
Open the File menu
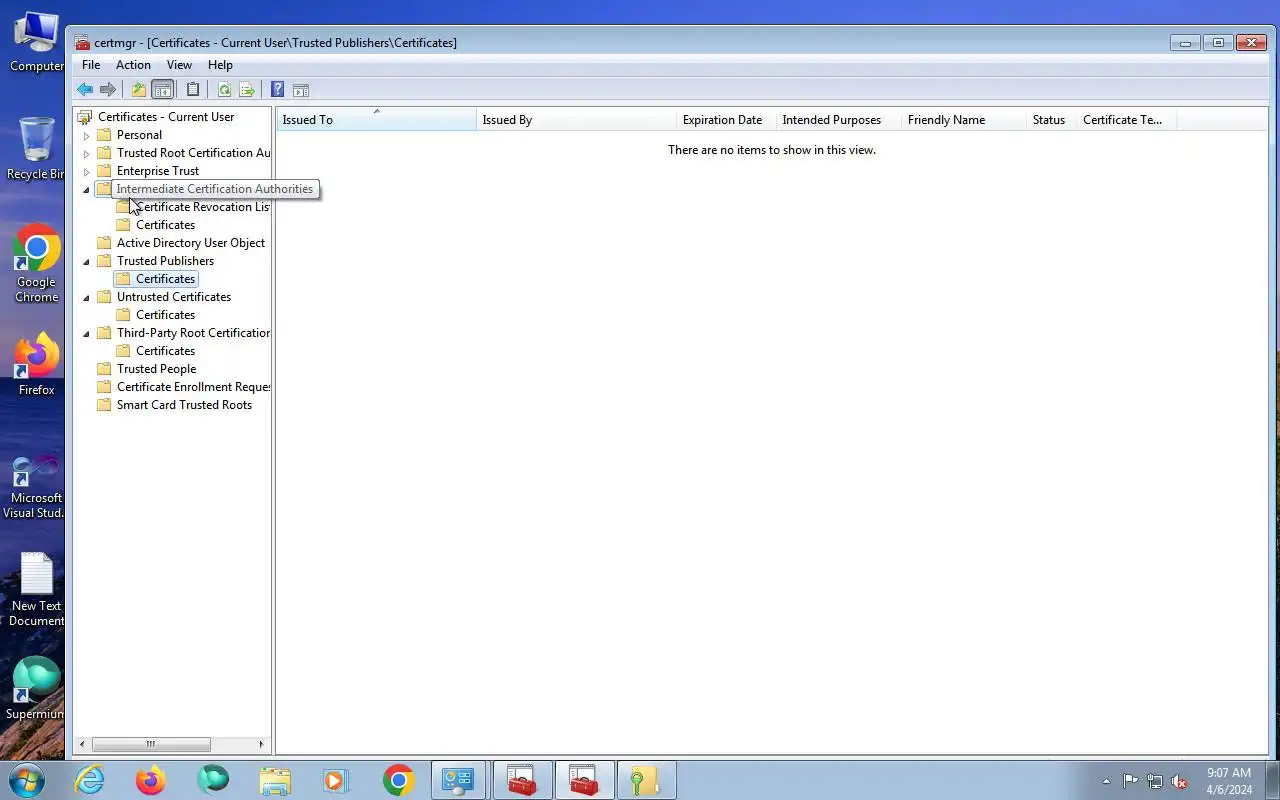(91, 65)
